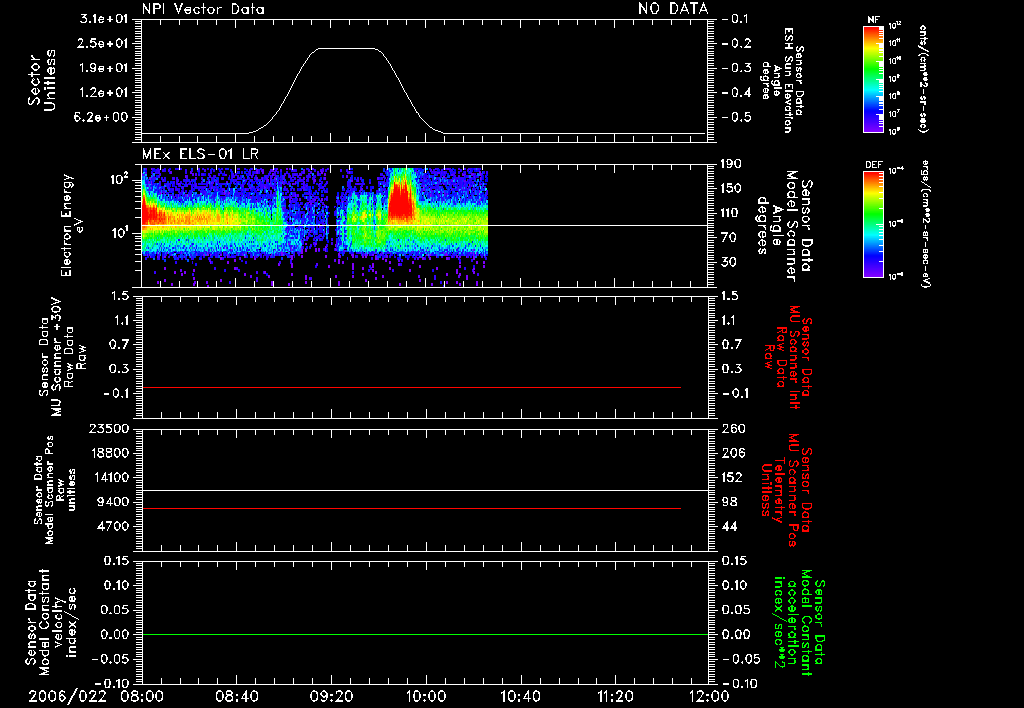Viewport: 1024px width, 708px height.
Task: Click the 'ESH Sun Elevation Angle' axis title
Action: [x=781, y=80]
